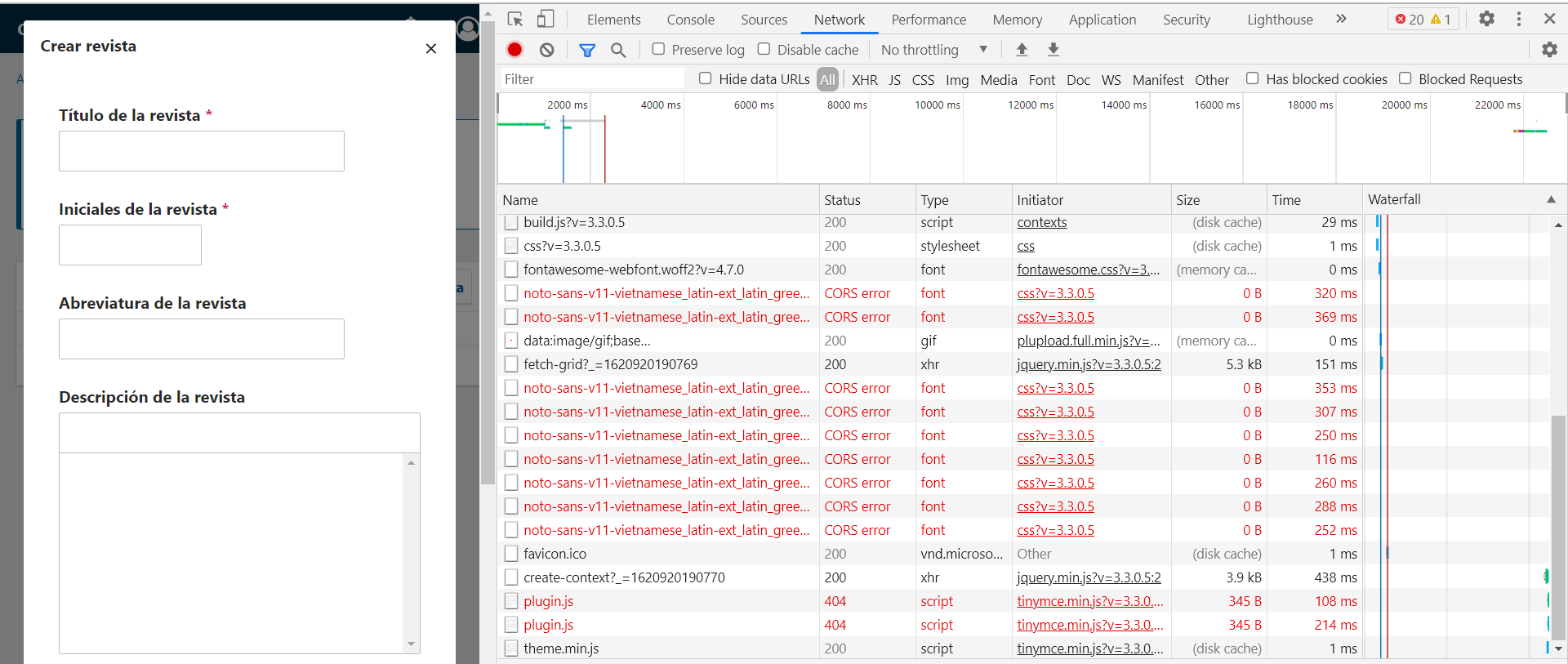Sort requests by Time column
The height and width of the screenshot is (664, 1568).
pos(1313,200)
